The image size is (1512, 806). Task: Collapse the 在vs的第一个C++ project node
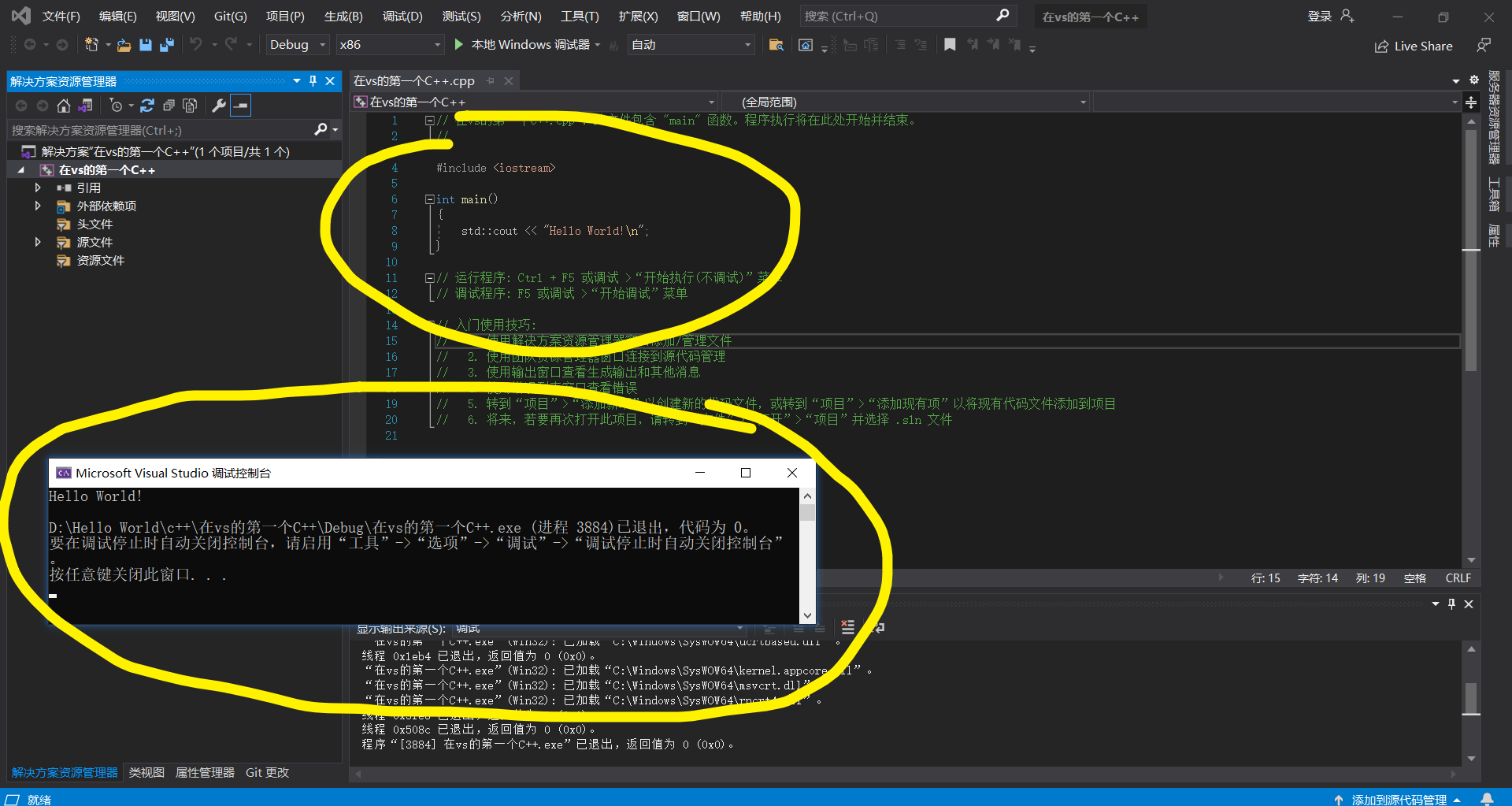tap(21, 170)
